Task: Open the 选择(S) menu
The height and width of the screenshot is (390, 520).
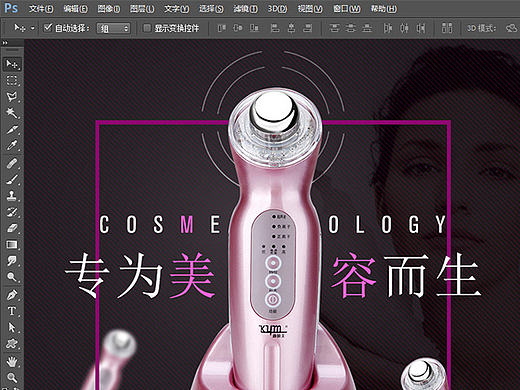Action: click(x=211, y=8)
